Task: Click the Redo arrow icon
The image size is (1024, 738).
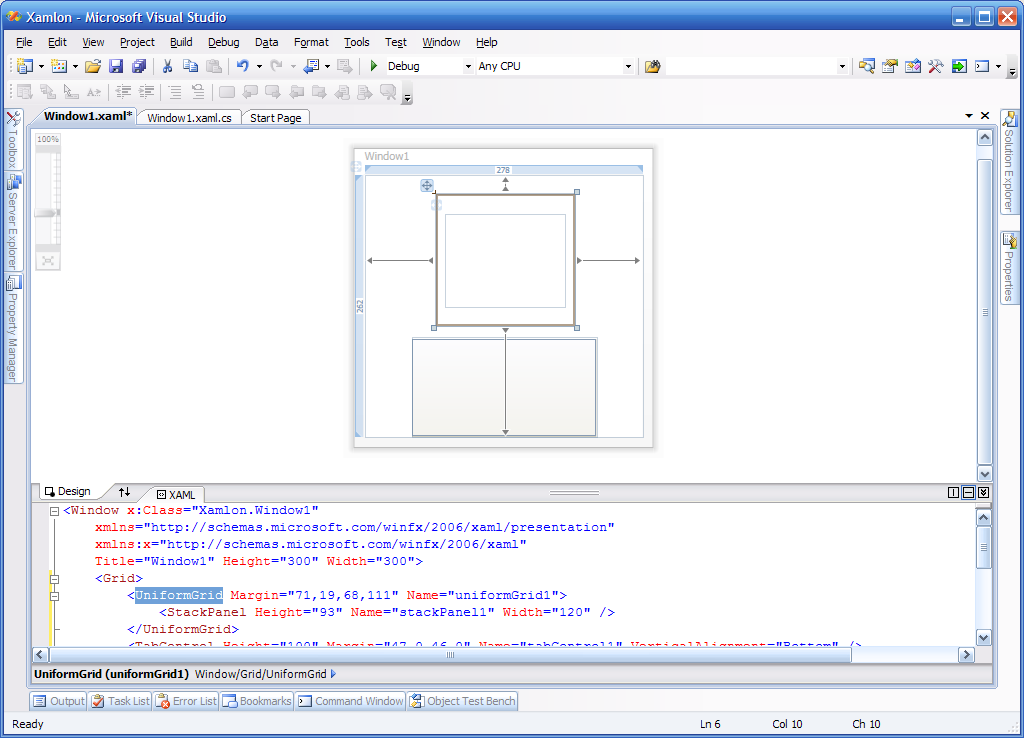Action: click(276, 66)
